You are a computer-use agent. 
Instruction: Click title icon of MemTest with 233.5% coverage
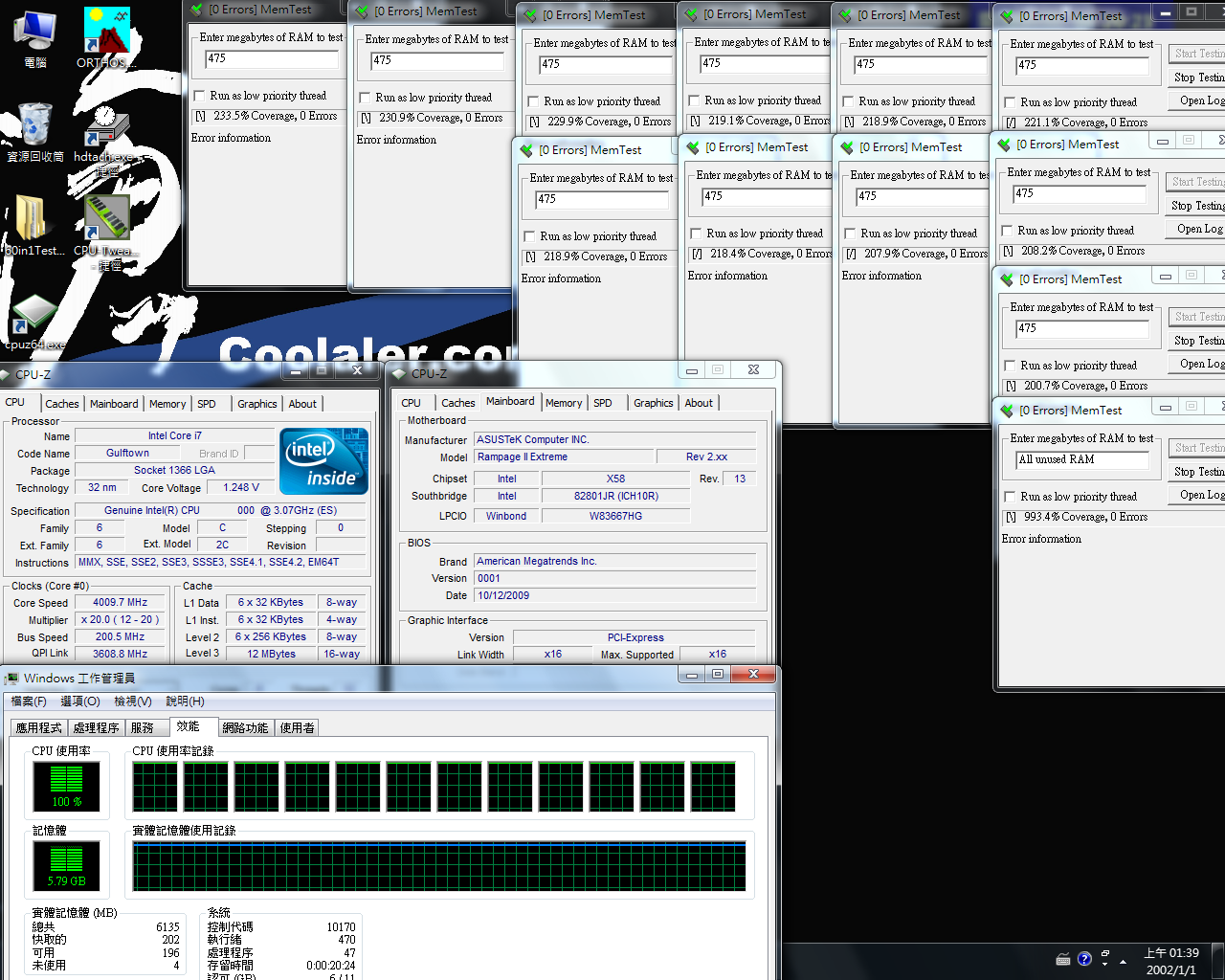tap(197, 10)
